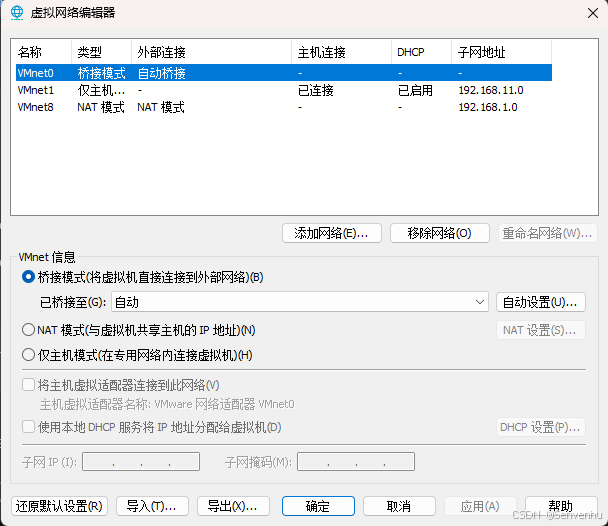The image size is (608, 526).
Task: Select the VMnet8 network row
Action: (284, 107)
